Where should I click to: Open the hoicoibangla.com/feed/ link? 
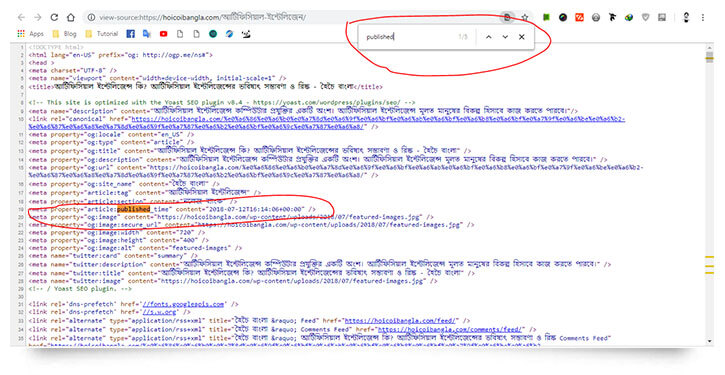[x=401, y=320]
